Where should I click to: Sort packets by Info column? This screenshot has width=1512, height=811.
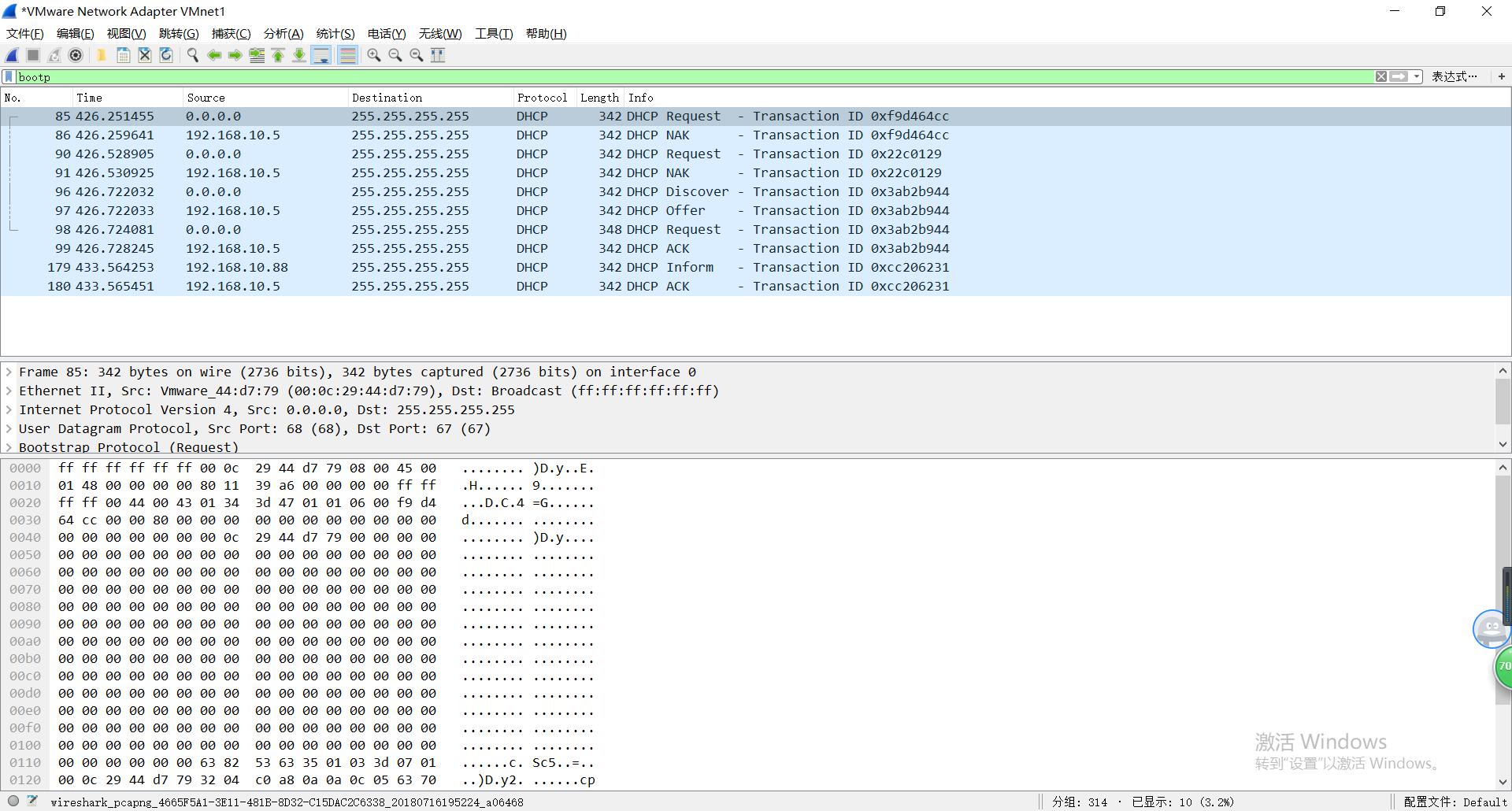1067,98
